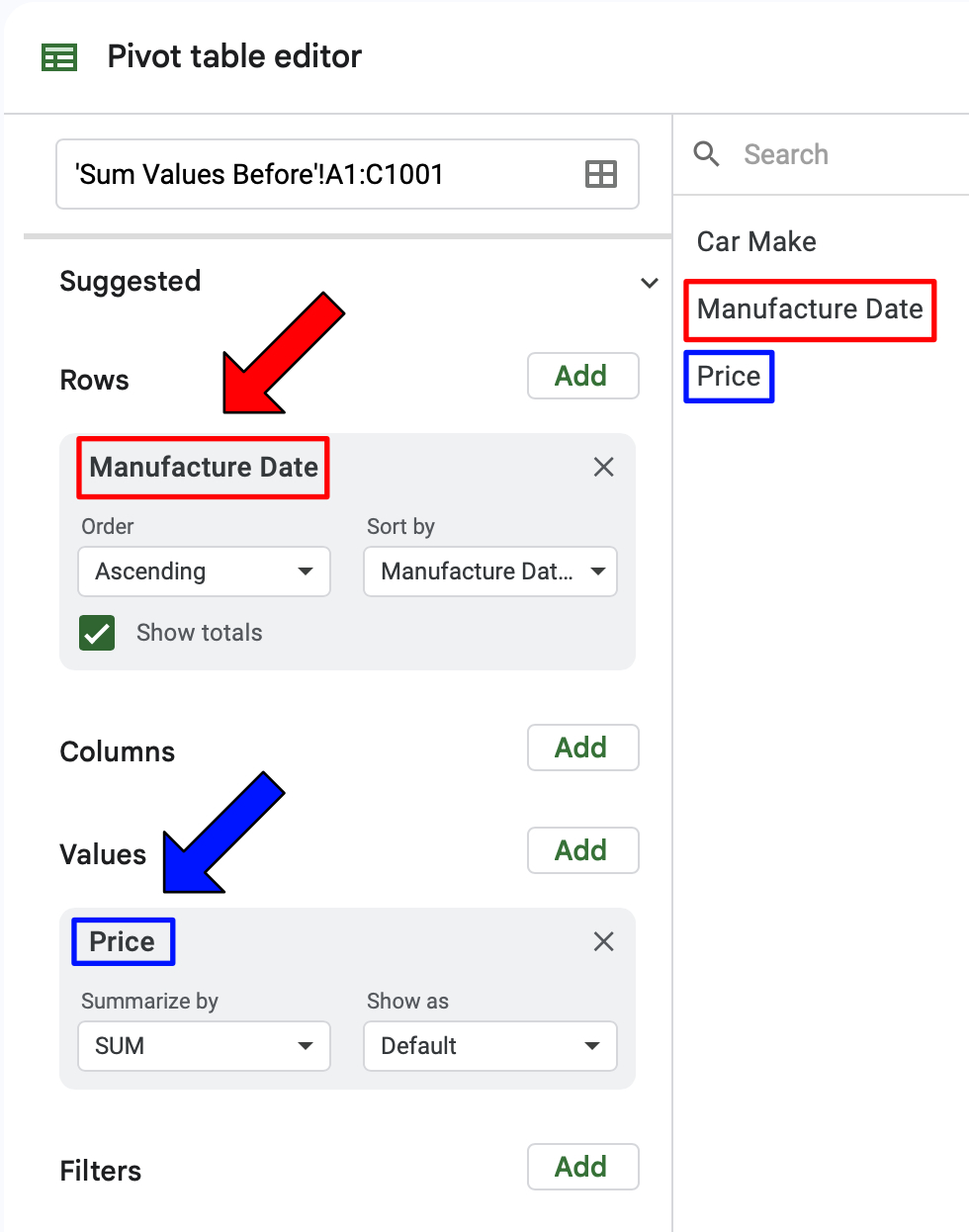Image resolution: width=969 pixels, height=1232 pixels.
Task: Click the search magnifier icon
Action: [706, 154]
